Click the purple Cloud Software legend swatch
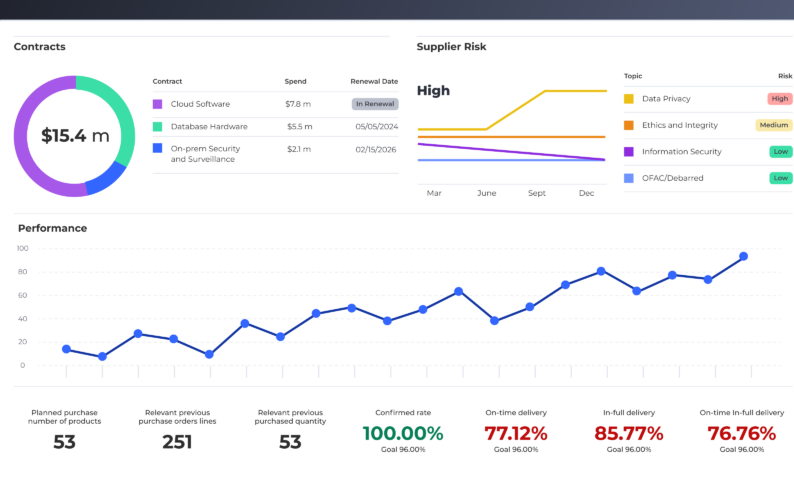 158,104
